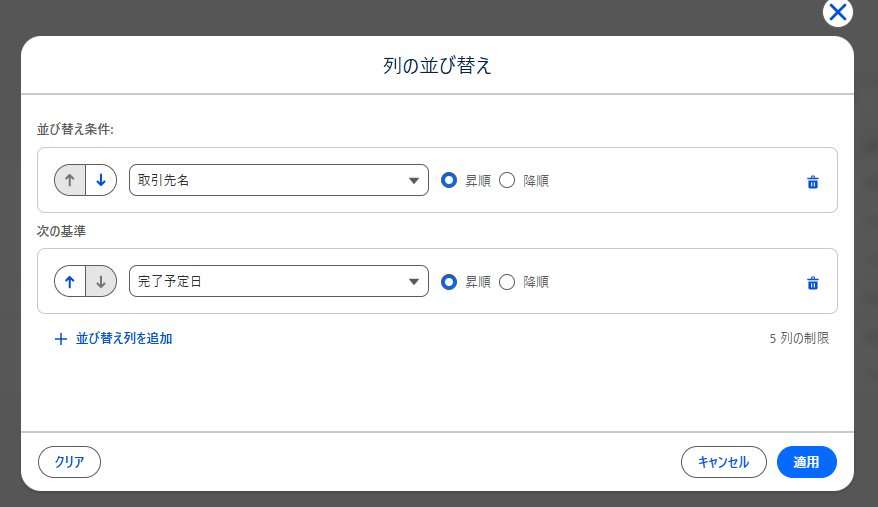Image resolution: width=878 pixels, height=507 pixels.
Task: Click the plus icon to add sort column
Action: pos(61,339)
